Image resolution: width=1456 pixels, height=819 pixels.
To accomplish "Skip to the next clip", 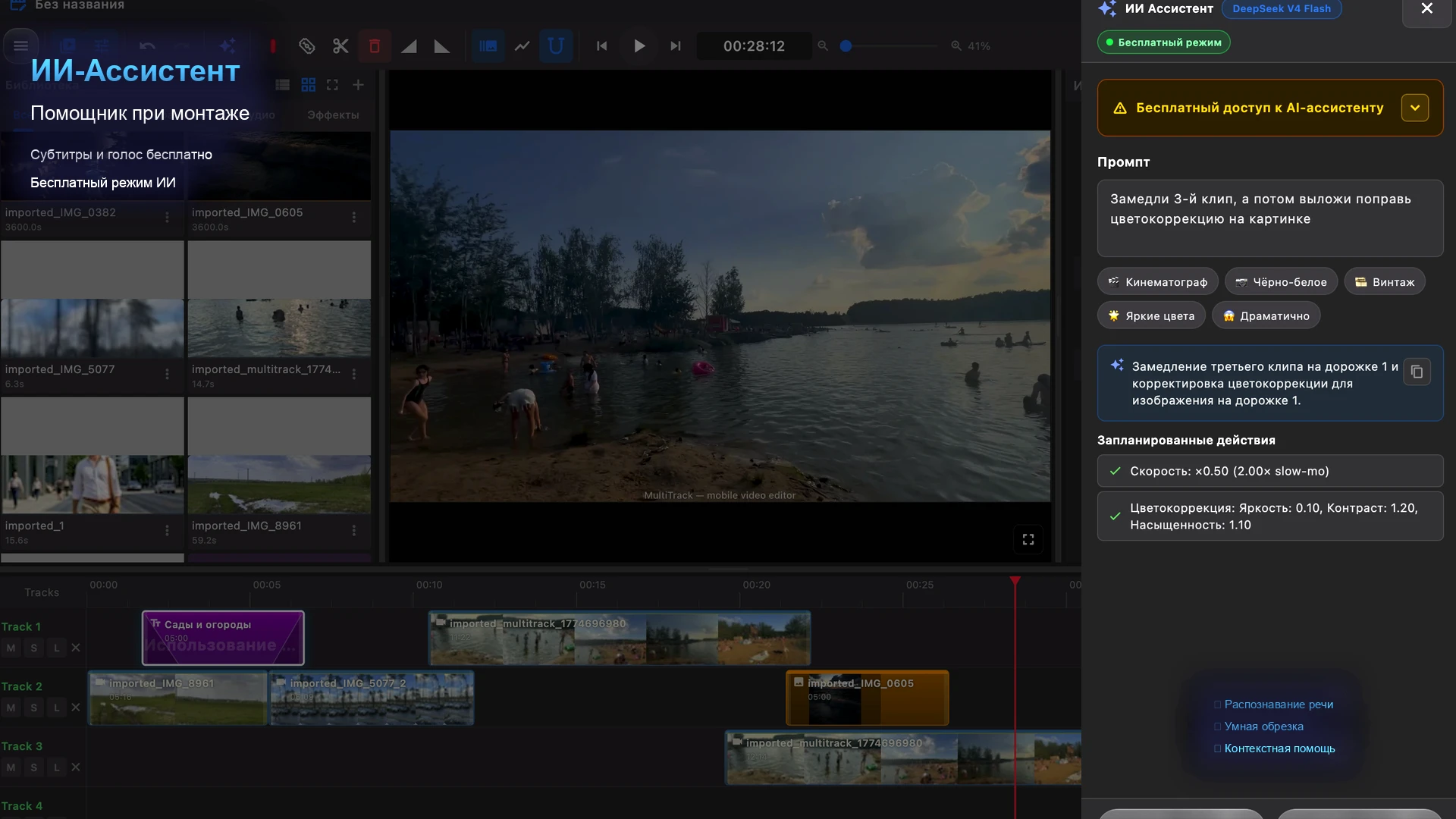I will coord(675,46).
